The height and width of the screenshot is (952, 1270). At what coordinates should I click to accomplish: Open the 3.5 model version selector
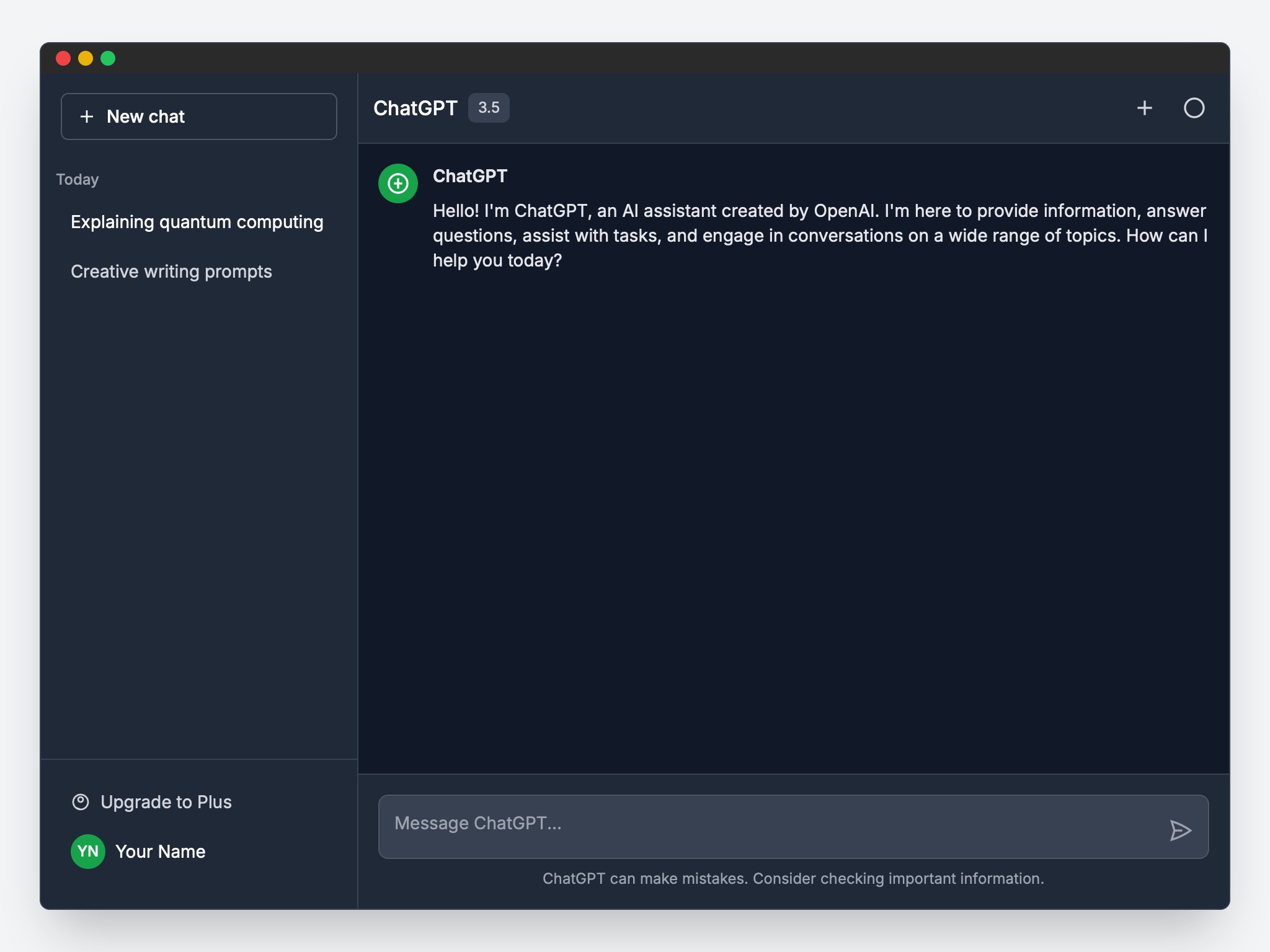[489, 107]
